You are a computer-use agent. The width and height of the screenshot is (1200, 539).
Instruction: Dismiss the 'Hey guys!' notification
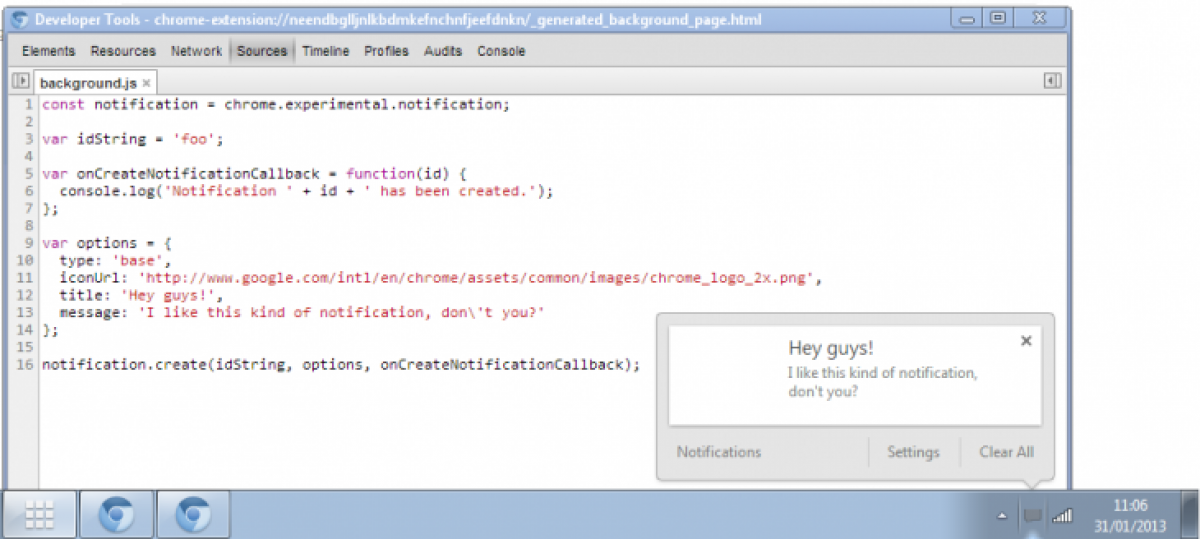[x=1025, y=341]
